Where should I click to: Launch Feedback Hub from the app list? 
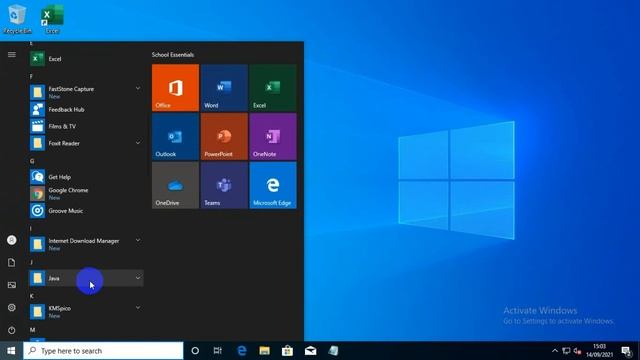click(86, 109)
